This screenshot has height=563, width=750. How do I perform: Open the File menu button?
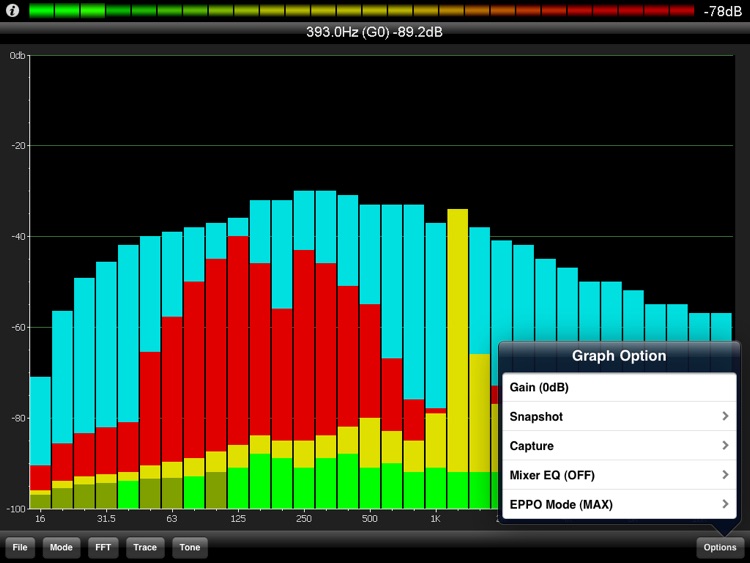20,547
